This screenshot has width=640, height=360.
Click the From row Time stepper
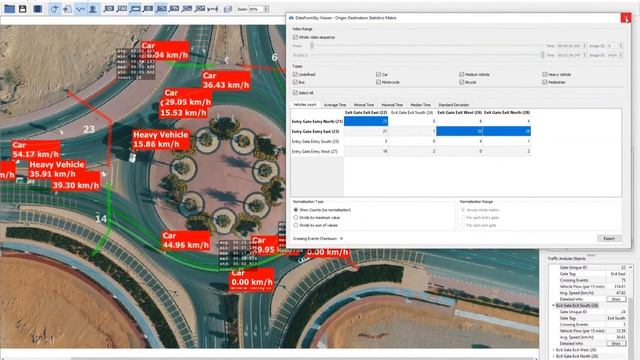(x=584, y=46)
